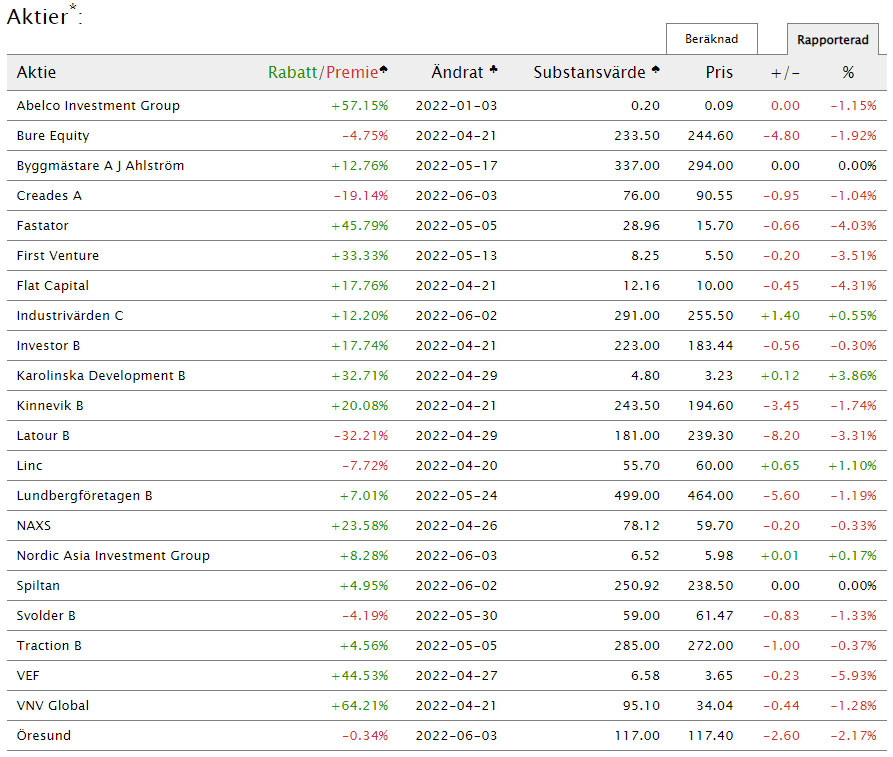Click the Aktie column header

pyautogui.click(x=37, y=73)
